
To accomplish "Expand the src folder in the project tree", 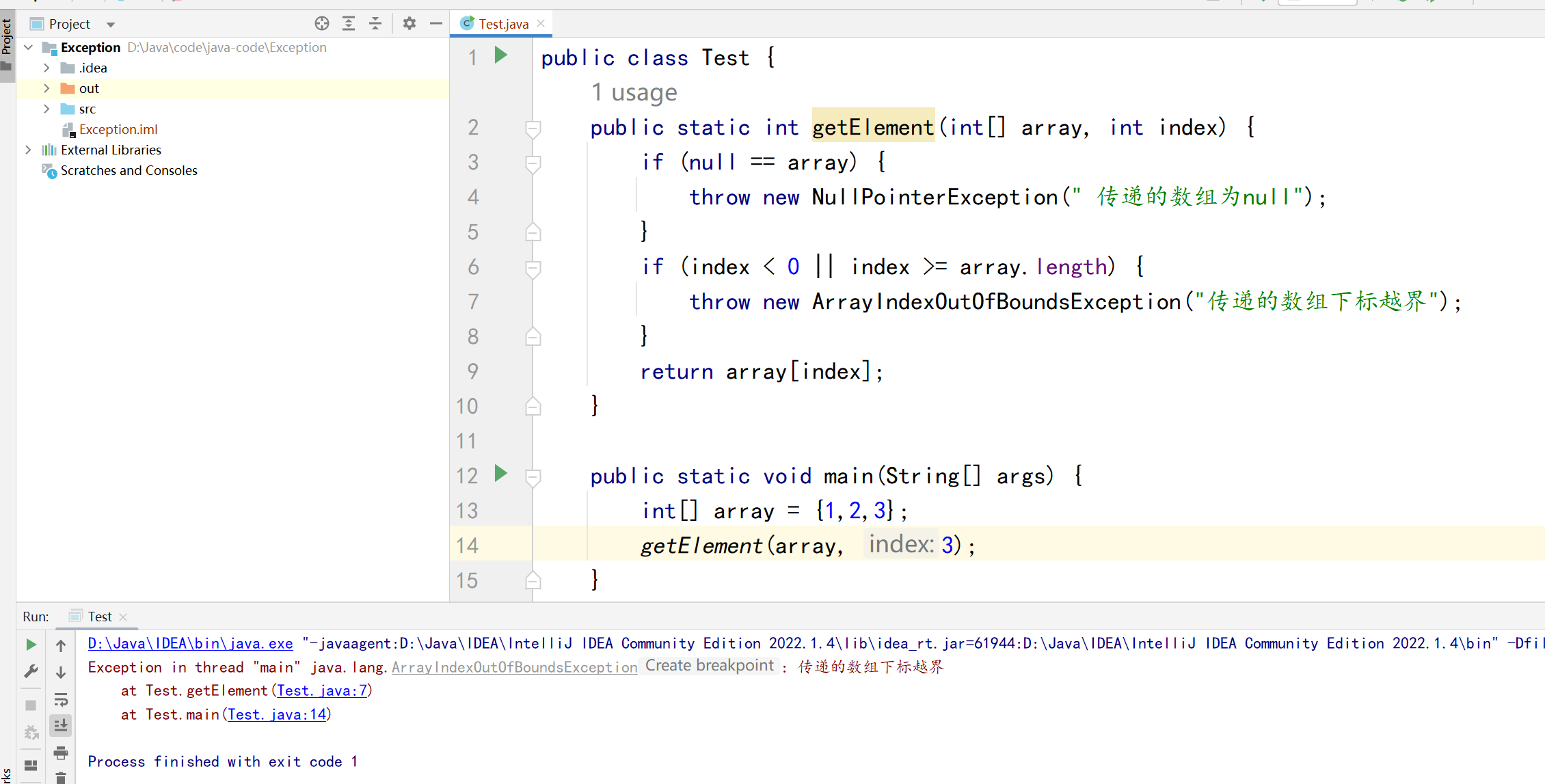I will pyautogui.click(x=46, y=109).
